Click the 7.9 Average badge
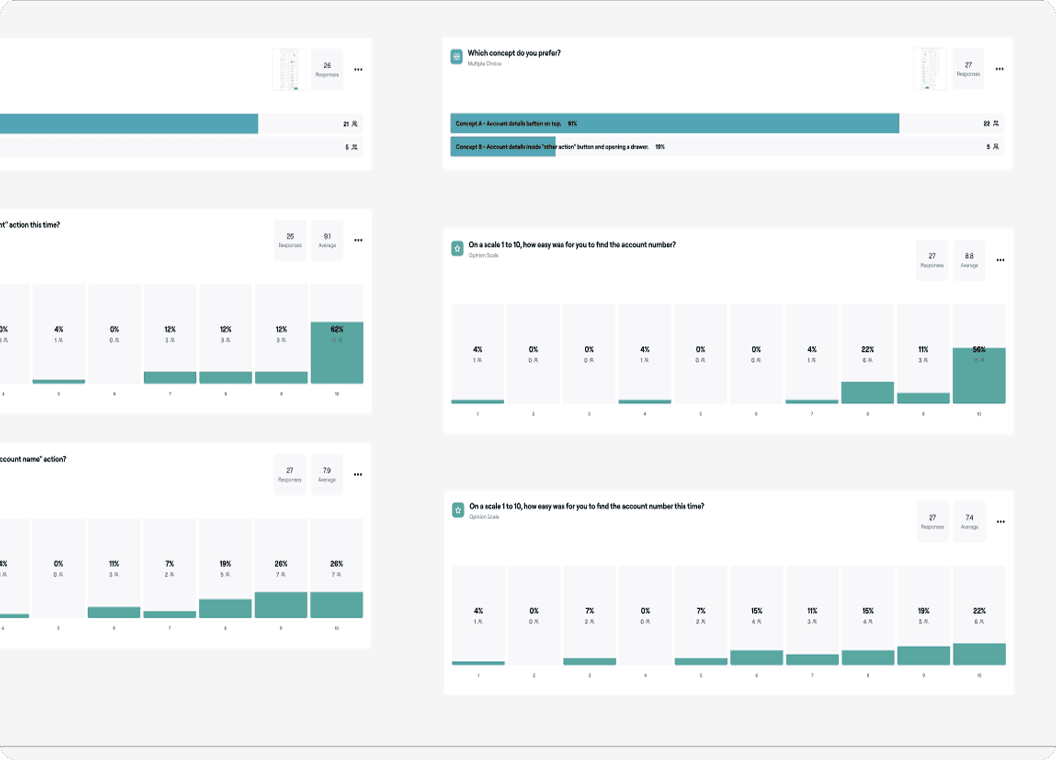The height and width of the screenshot is (760, 1056). pos(327,474)
